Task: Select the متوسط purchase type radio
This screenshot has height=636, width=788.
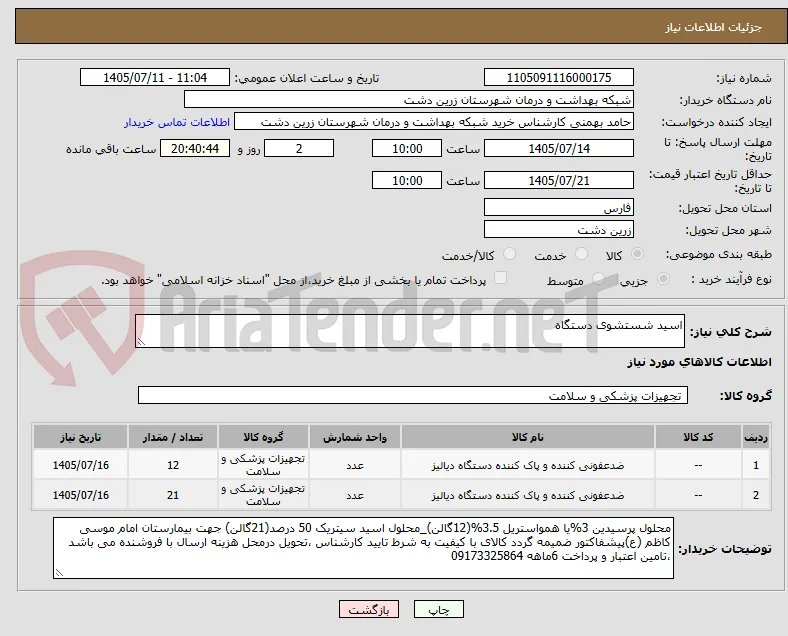Action: click(x=598, y=278)
